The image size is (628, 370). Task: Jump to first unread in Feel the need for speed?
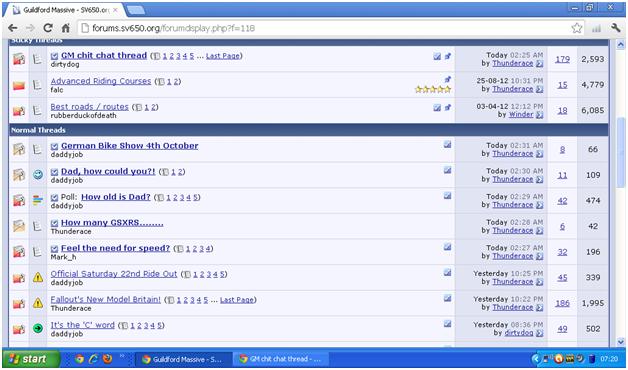pyautogui.click(x=54, y=249)
